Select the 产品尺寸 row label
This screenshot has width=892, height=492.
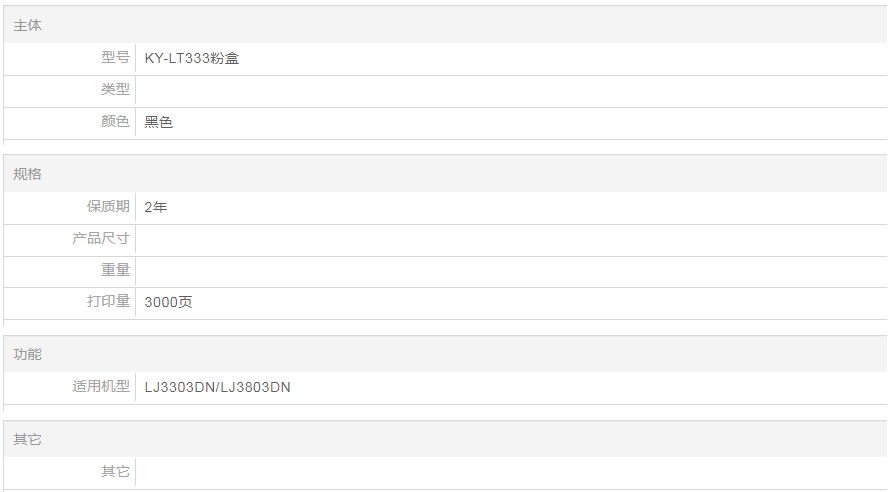point(101,239)
